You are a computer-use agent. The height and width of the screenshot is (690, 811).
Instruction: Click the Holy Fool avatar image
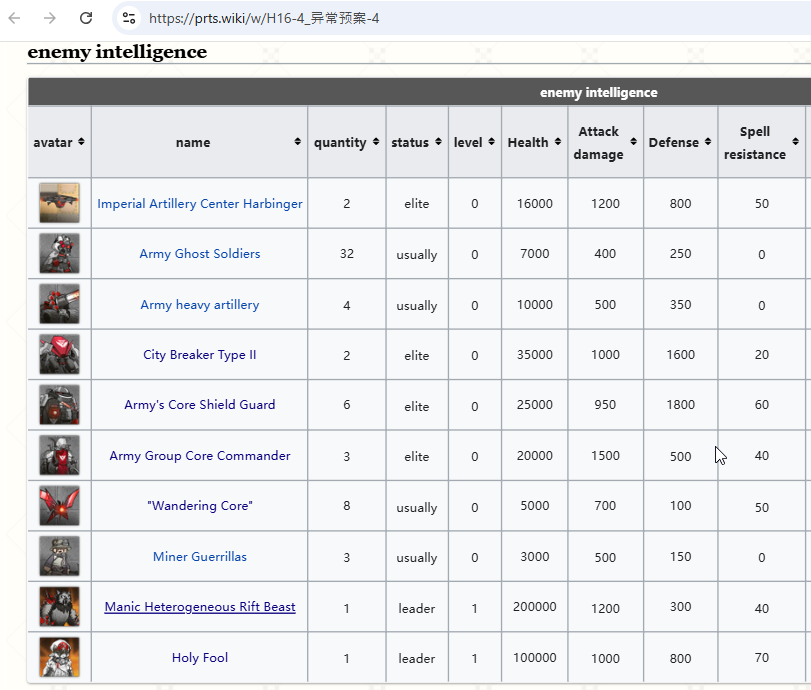[59, 658]
